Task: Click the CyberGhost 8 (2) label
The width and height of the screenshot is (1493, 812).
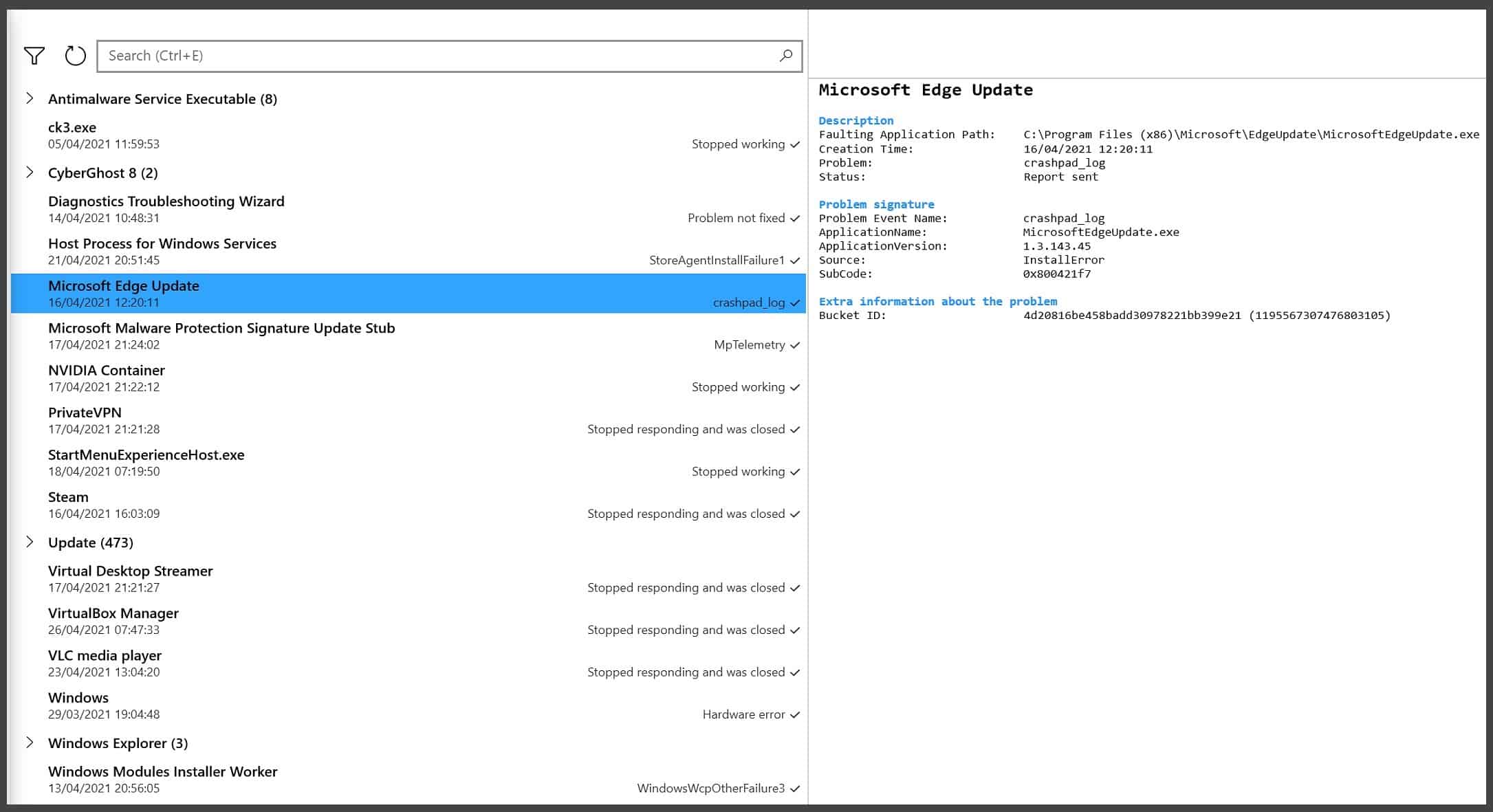Action: 103,173
